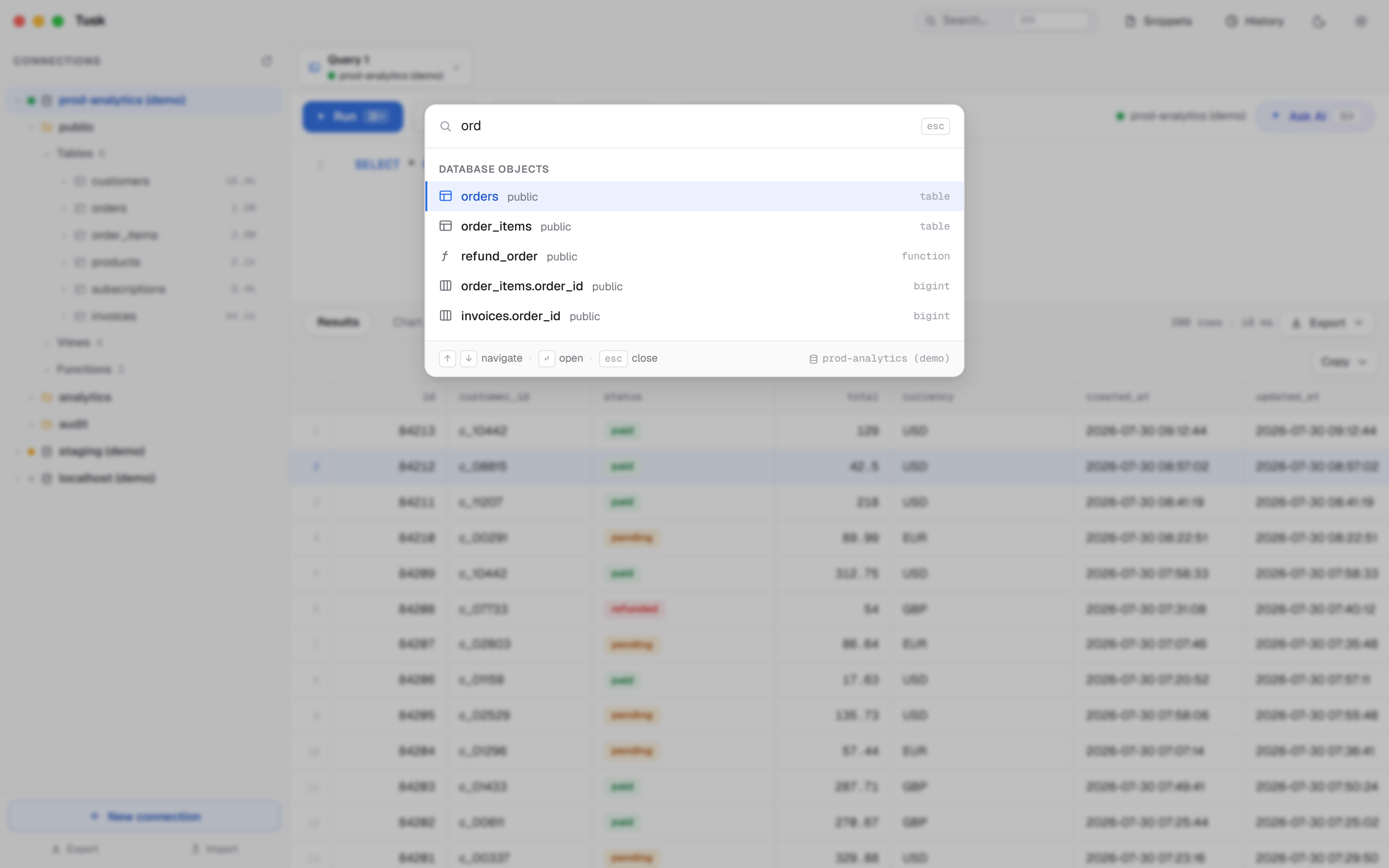Click the table icon beside the orders result
The height and width of the screenshot is (868, 1389).
coord(446,196)
